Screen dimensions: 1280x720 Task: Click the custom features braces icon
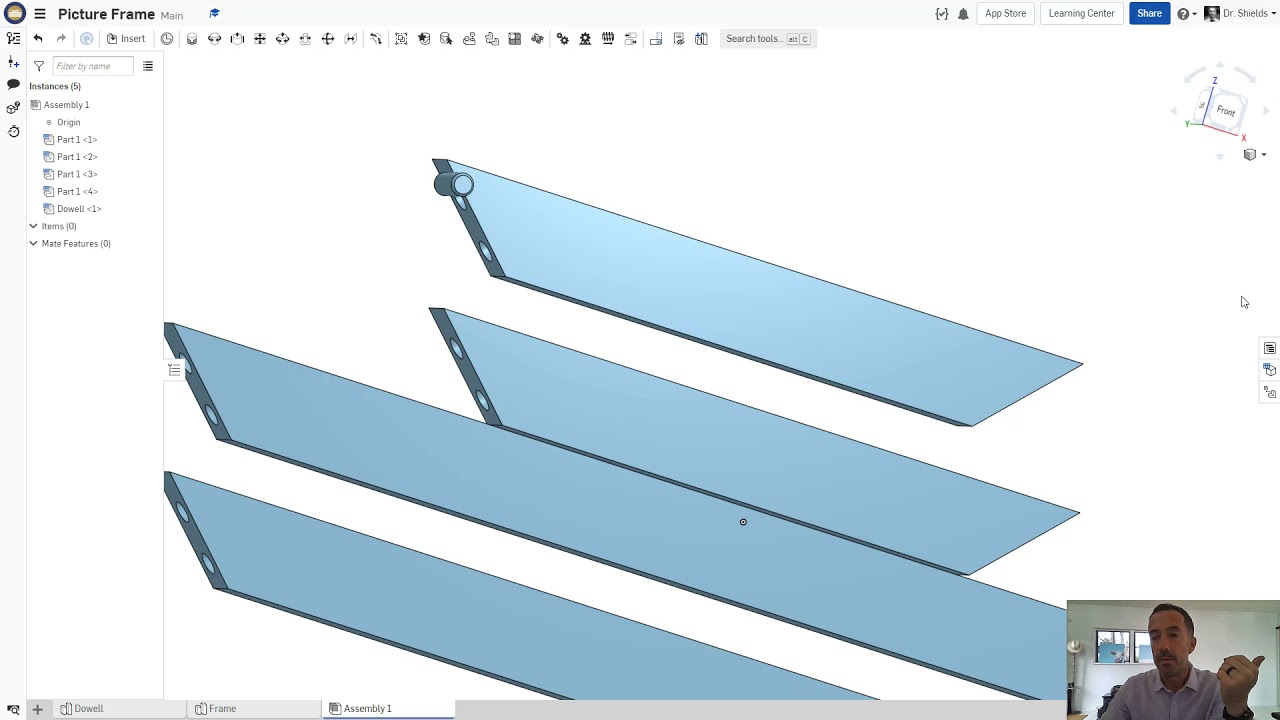click(941, 14)
